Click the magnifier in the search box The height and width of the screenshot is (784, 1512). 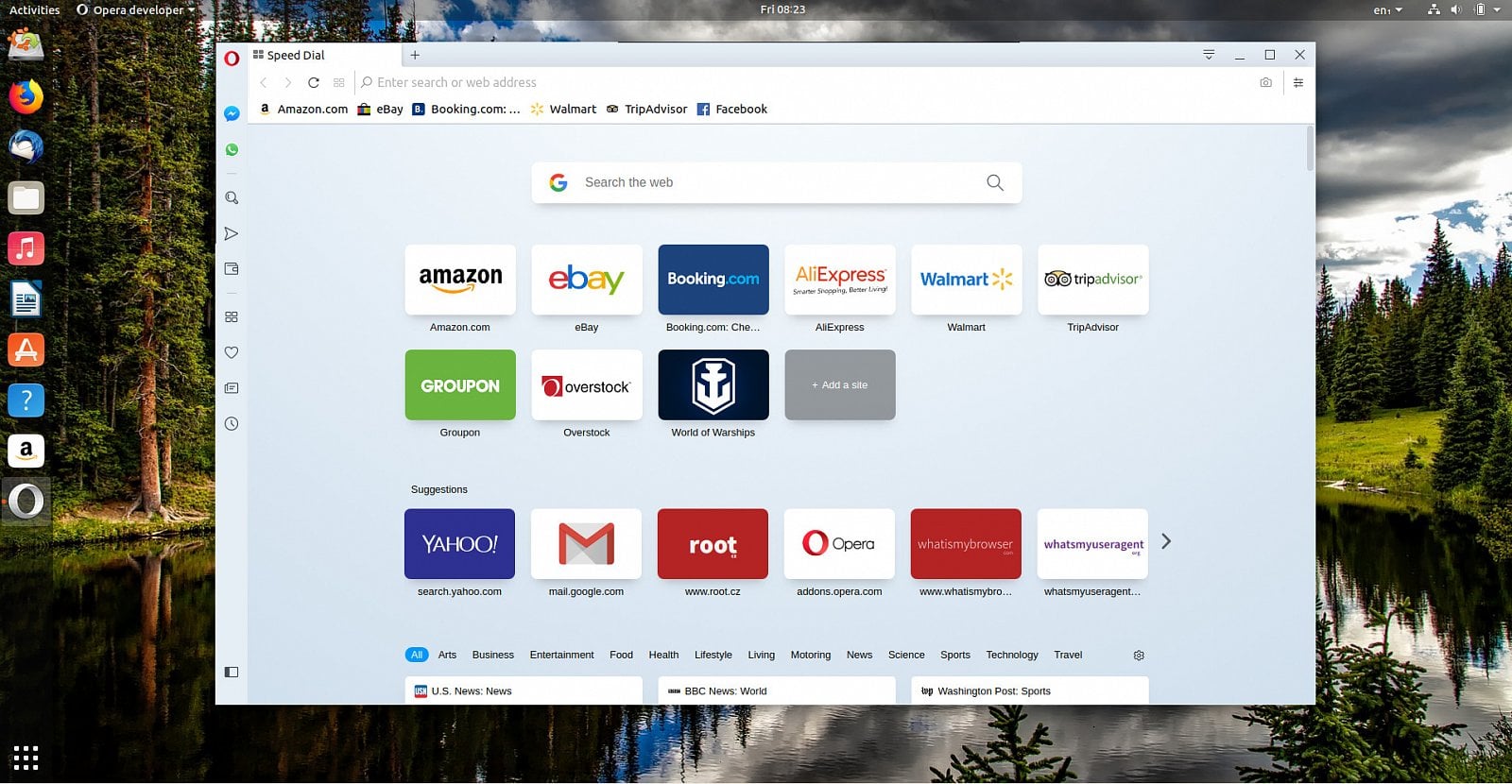[x=995, y=182]
